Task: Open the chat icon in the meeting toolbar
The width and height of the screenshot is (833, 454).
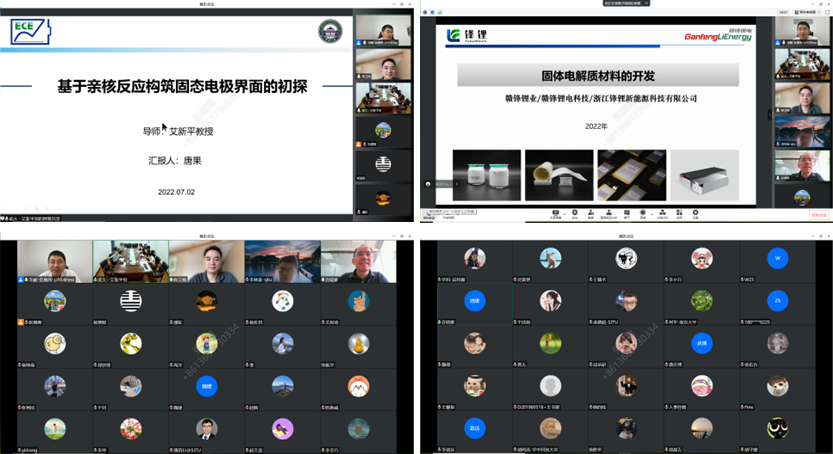Action: [x=627, y=212]
